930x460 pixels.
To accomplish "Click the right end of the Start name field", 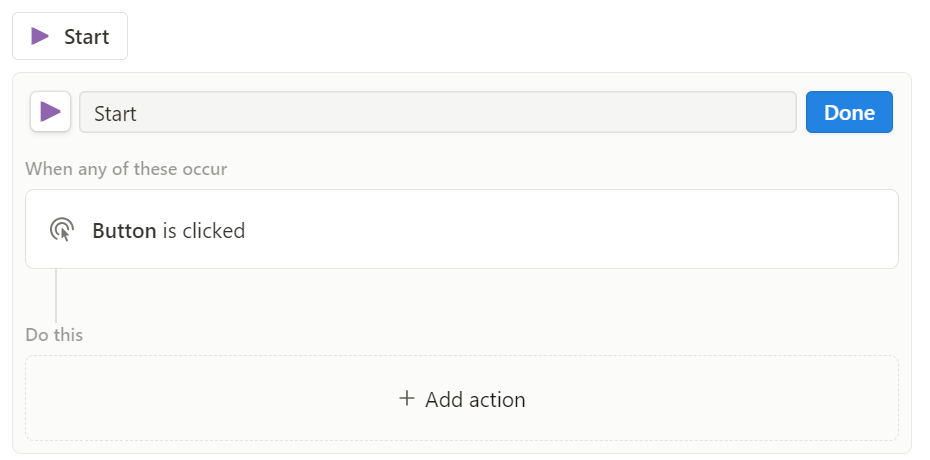I will click(741, 112).
